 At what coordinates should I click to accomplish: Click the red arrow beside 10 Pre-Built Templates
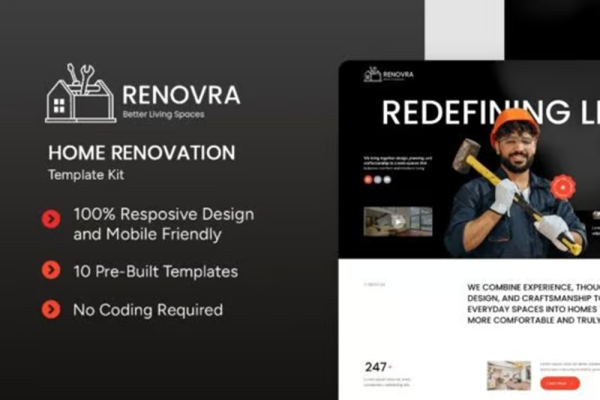pyautogui.click(x=51, y=270)
